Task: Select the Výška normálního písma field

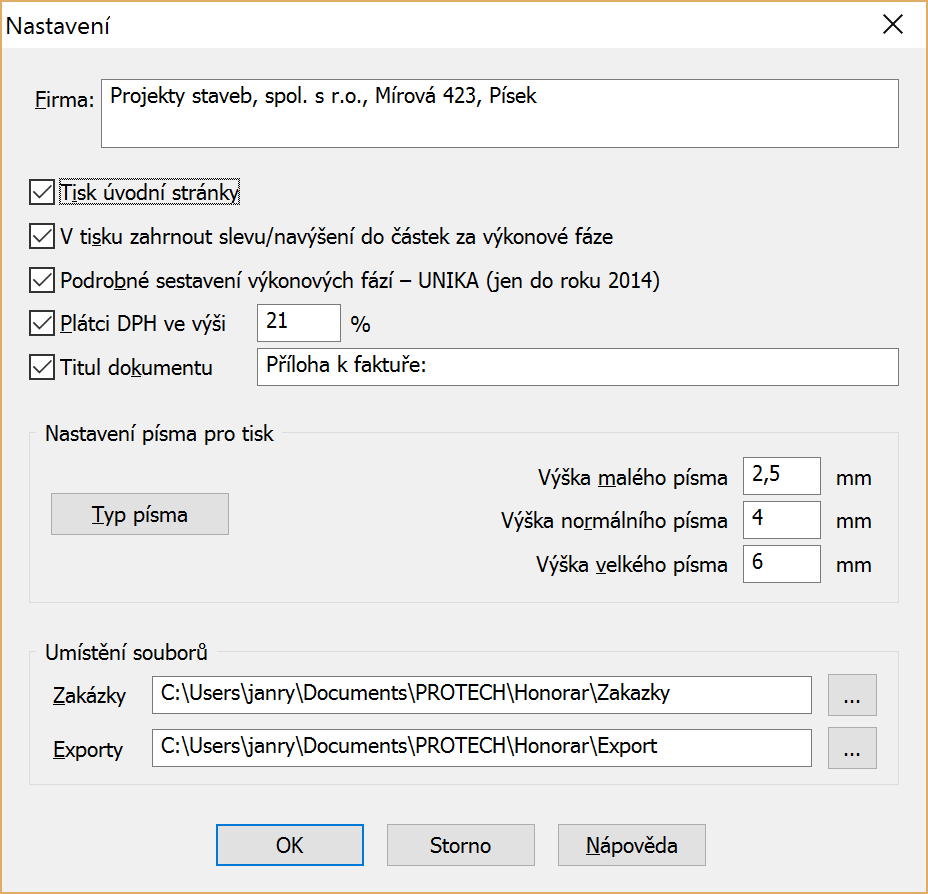Action: 781,520
